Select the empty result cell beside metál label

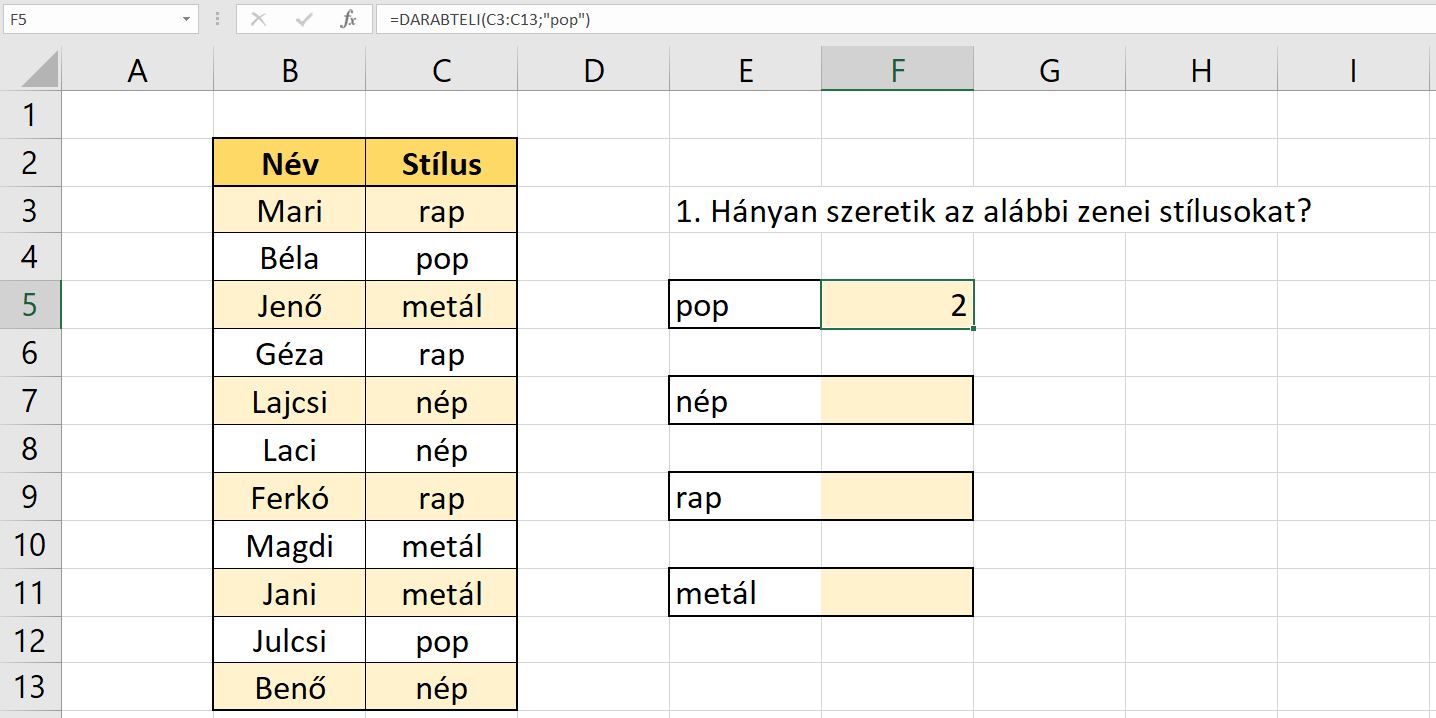(897, 593)
